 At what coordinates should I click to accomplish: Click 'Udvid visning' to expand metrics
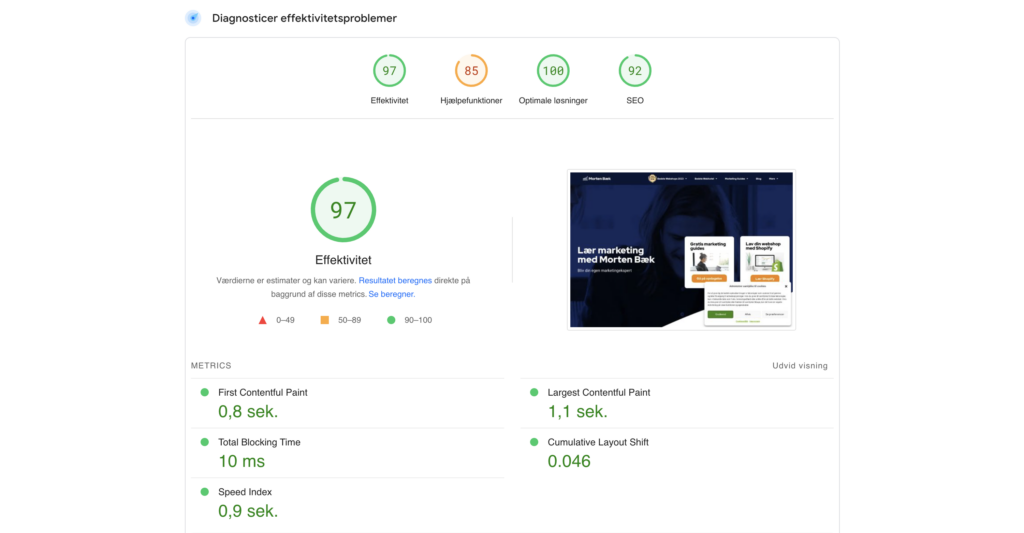(x=799, y=366)
